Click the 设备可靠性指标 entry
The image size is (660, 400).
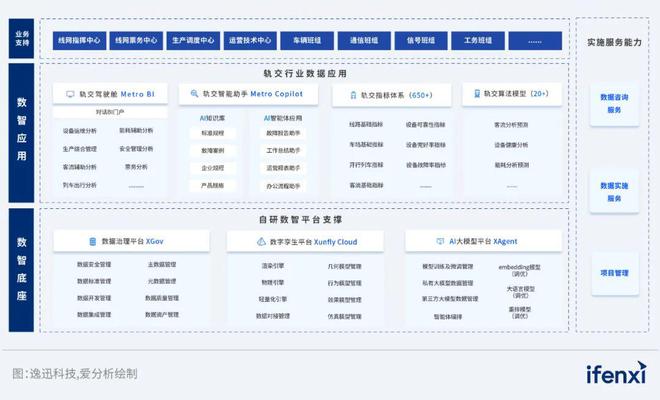(x=426, y=125)
